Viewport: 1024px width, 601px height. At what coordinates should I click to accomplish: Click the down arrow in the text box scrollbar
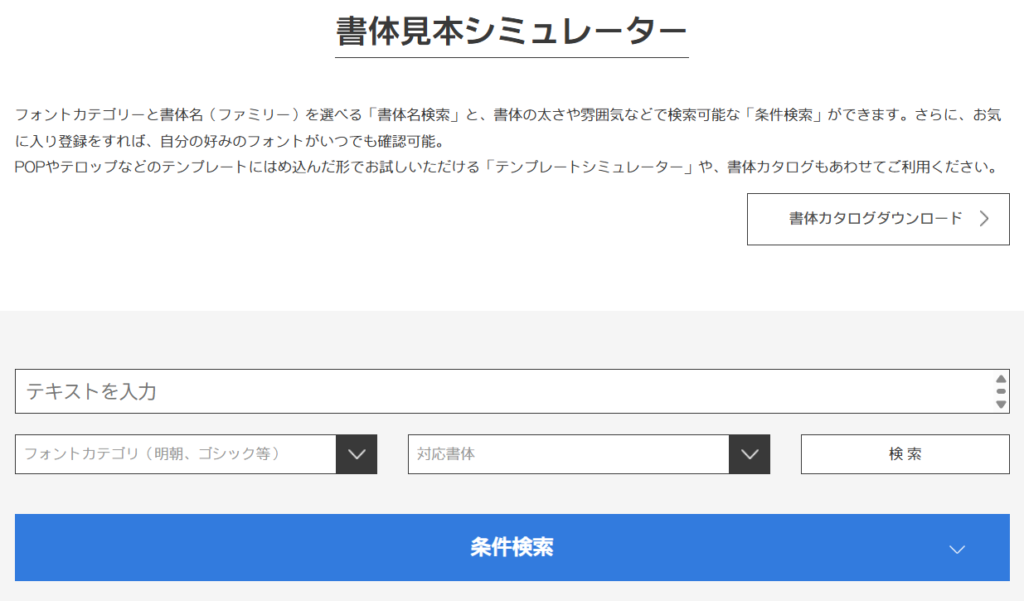coord(1001,404)
